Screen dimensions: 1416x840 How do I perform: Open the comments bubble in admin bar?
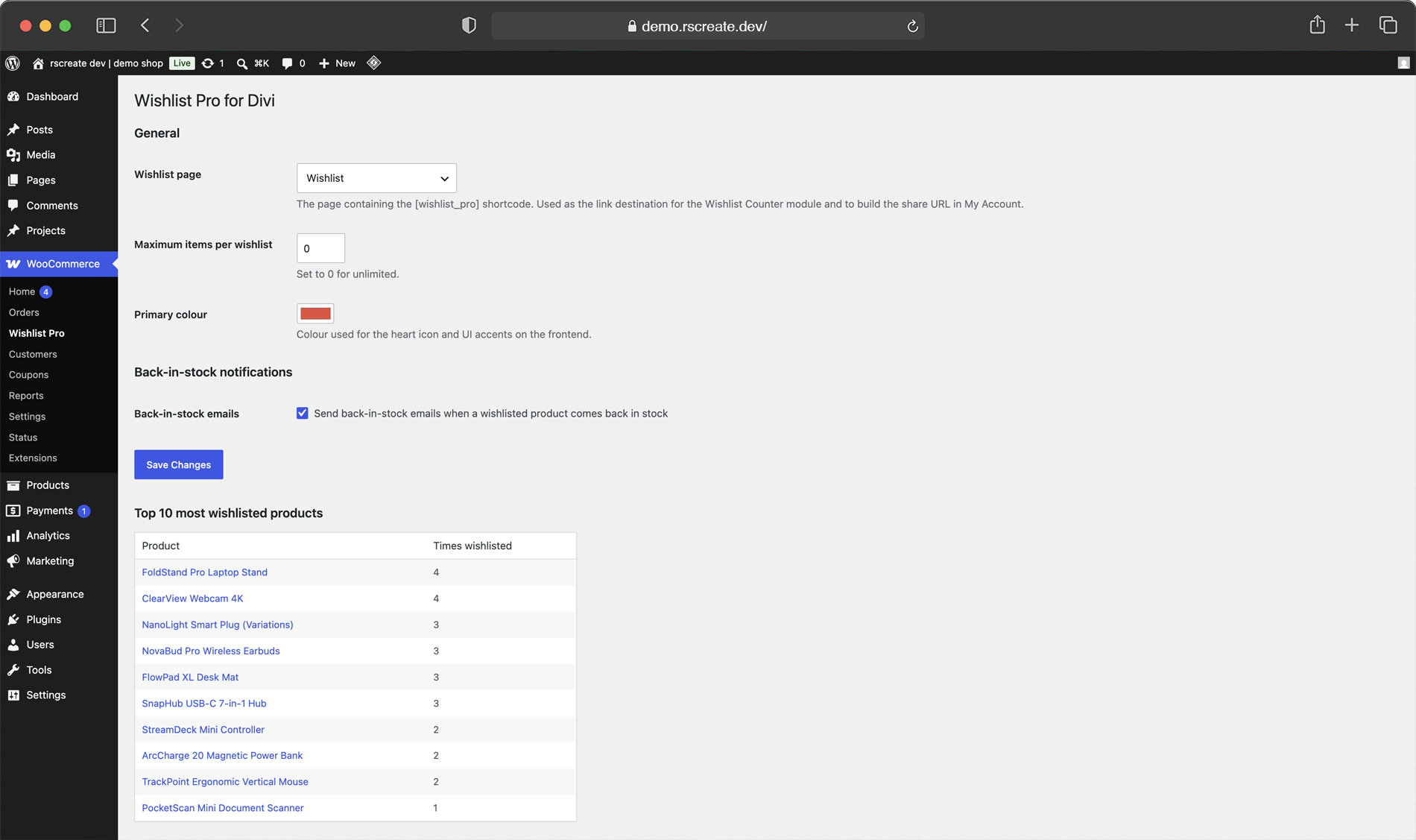point(287,63)
